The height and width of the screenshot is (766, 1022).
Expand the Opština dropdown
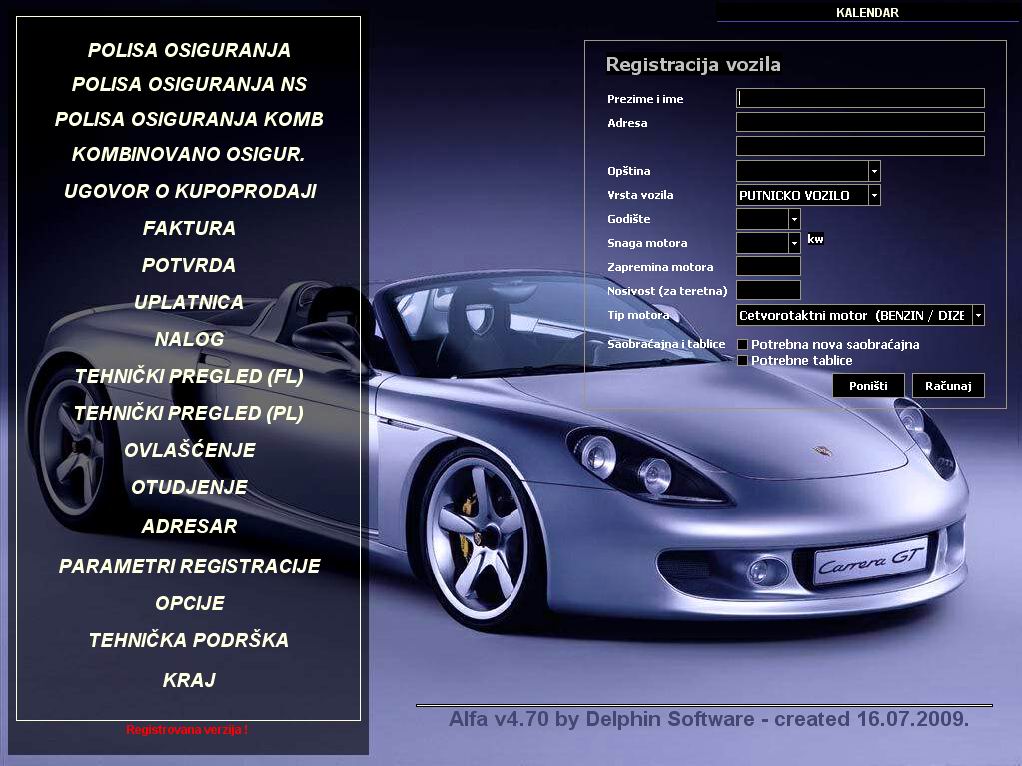874,171
